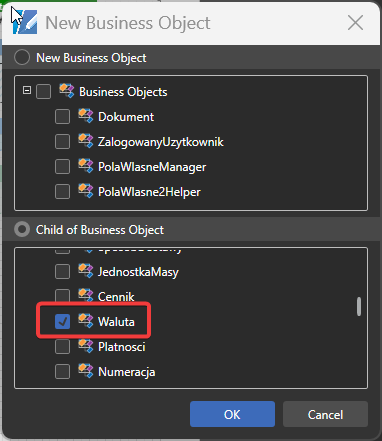Confirm the dialog with OK
The height and width of the screenshot is (441, 382).
(x=232, y=414)
